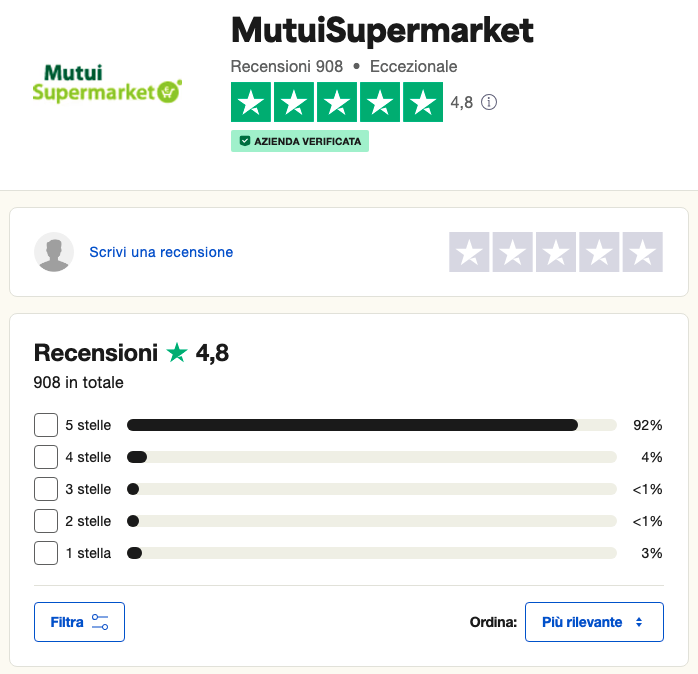The height and width of the screenshot is (674, 698).
Task: Click the user avatar placeholder icon
Action: coord(54,252)
